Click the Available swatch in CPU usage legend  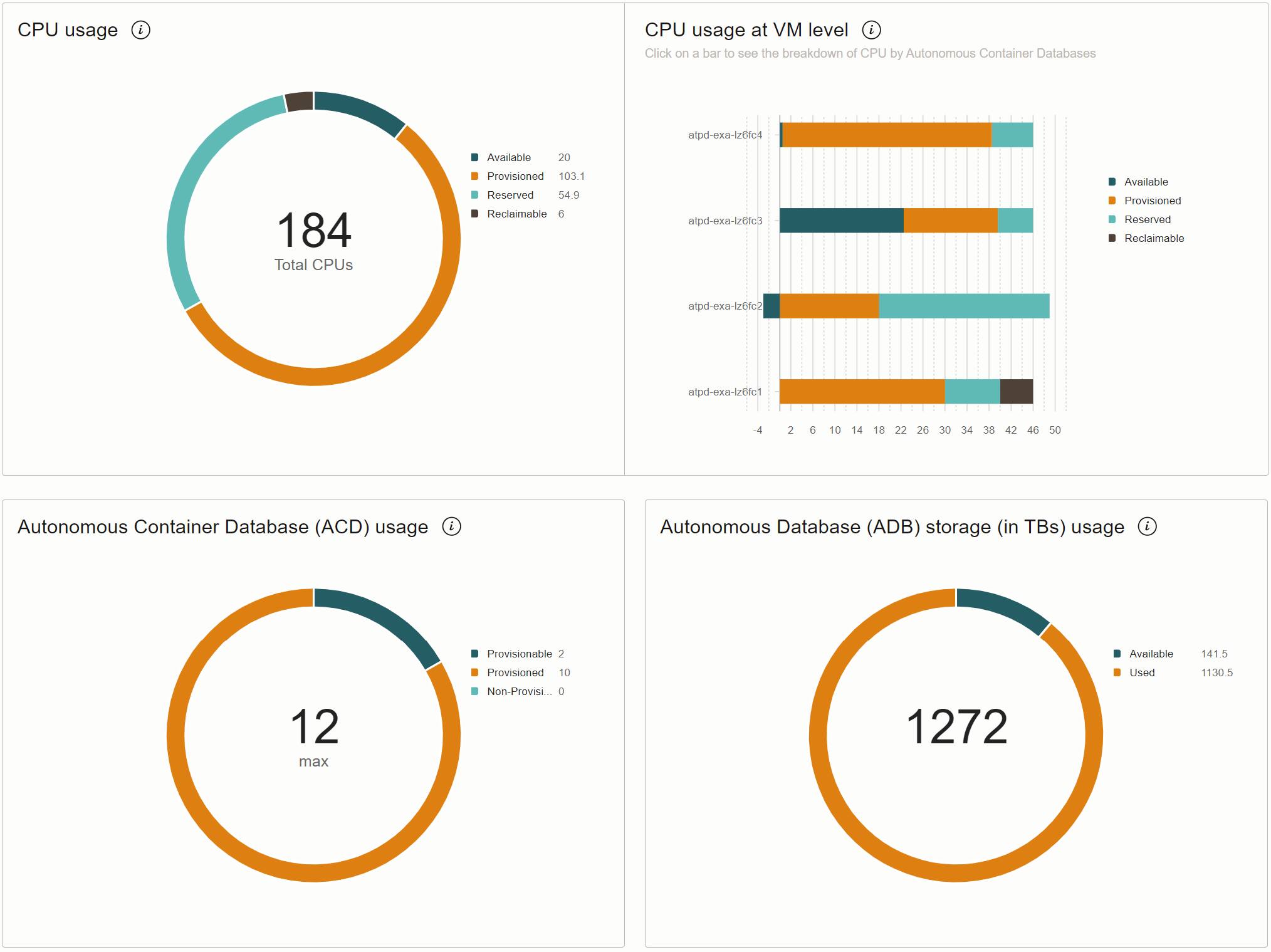point(475,157)
